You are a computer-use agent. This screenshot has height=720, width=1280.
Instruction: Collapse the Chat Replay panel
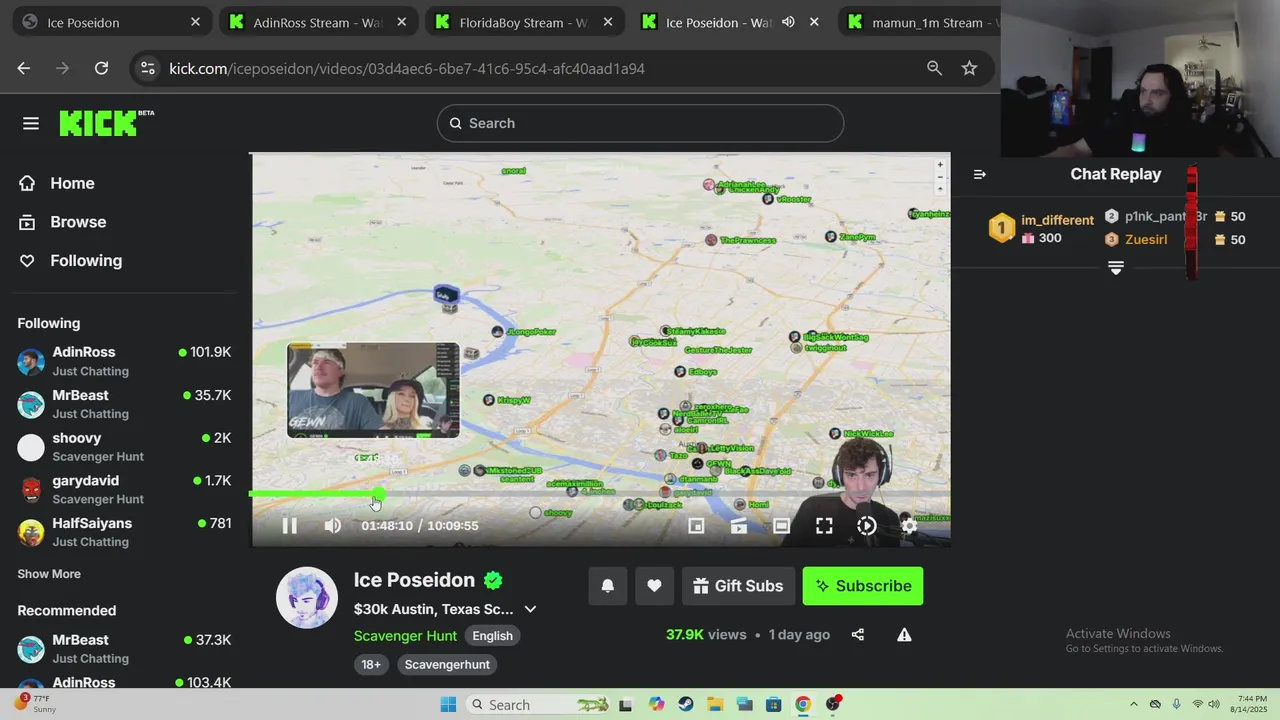(x=980, y=174)
